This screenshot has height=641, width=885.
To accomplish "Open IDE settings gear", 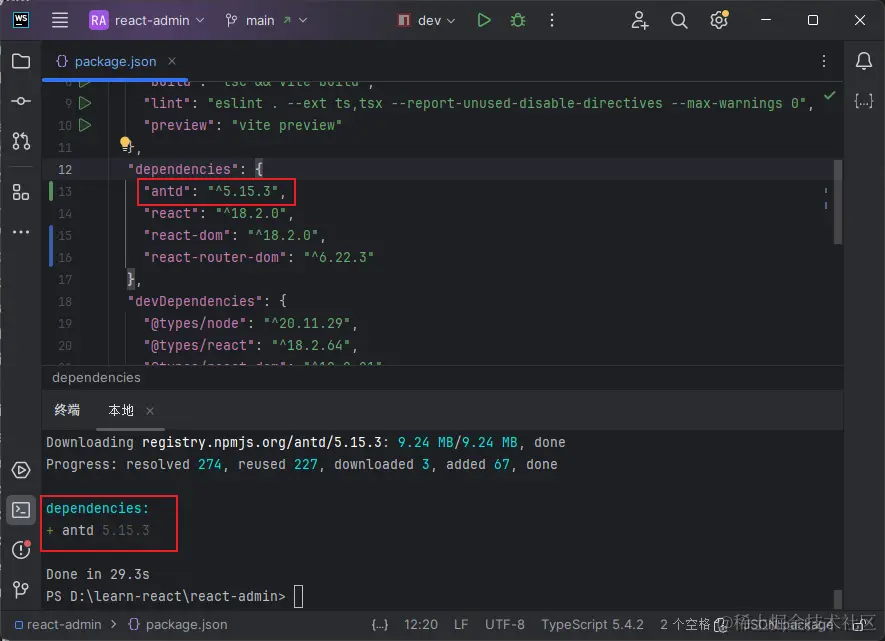I will click(718, 20).
